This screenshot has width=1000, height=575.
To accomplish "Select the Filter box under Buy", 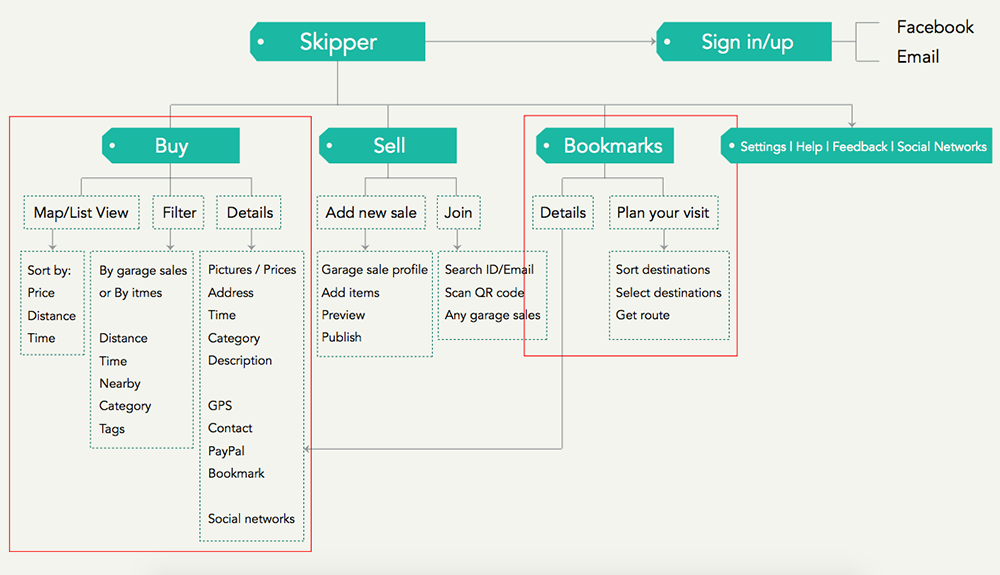I will pos(179,212).
